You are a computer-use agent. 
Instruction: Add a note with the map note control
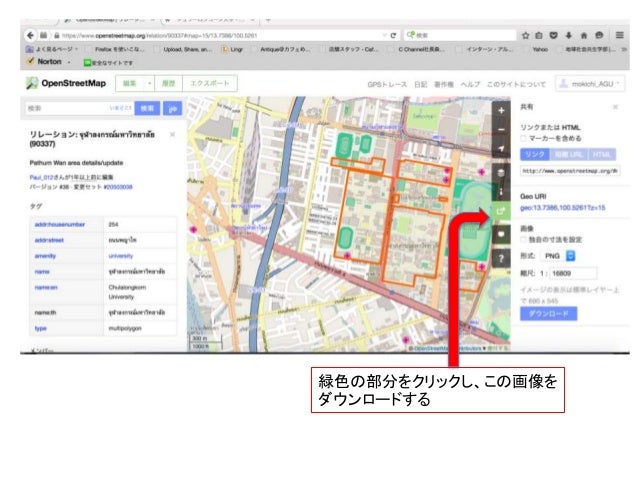click(501, 234)
